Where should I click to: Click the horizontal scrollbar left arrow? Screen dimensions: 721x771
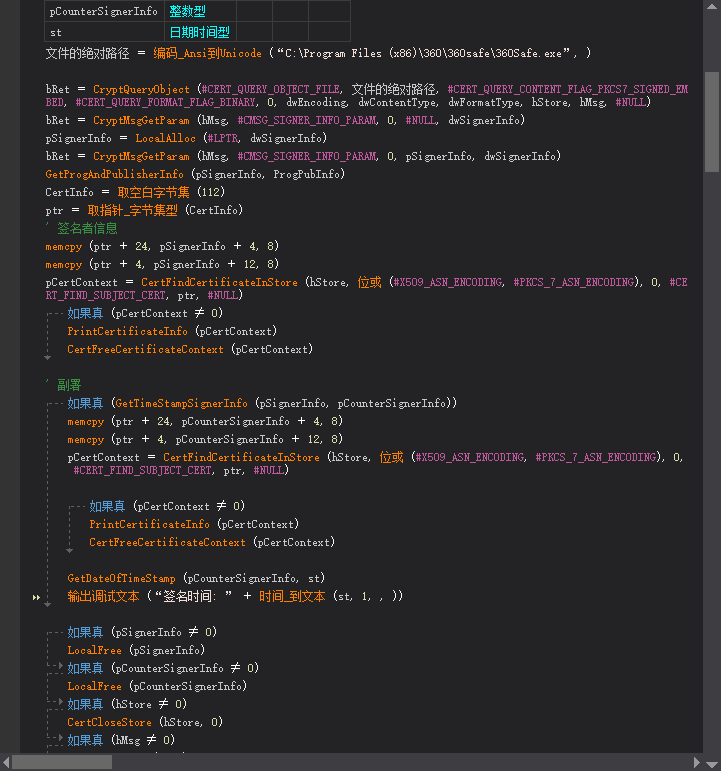coord(6,762)
